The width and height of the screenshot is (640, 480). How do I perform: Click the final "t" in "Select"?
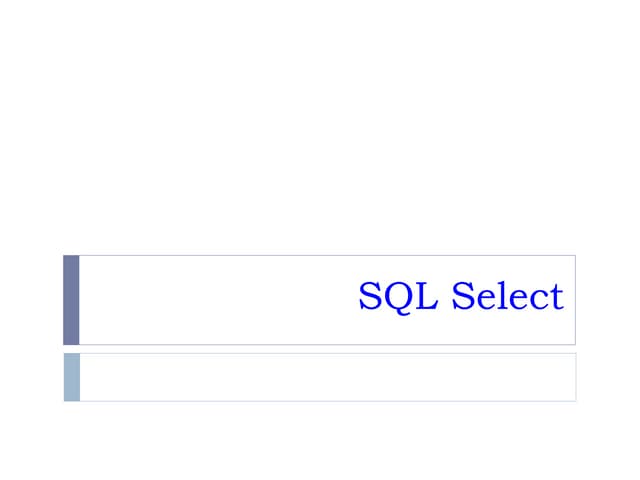point(557,298)
